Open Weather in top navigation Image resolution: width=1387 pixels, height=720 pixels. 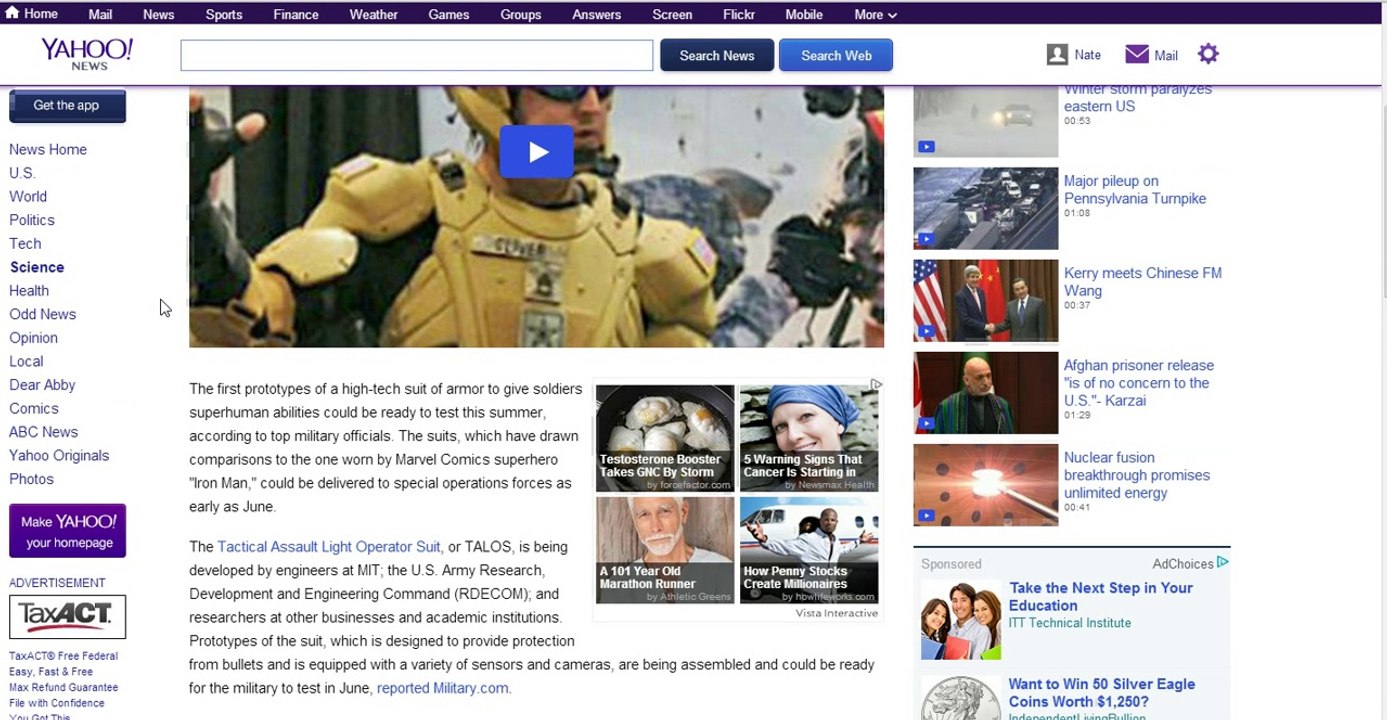coord(374,15)
